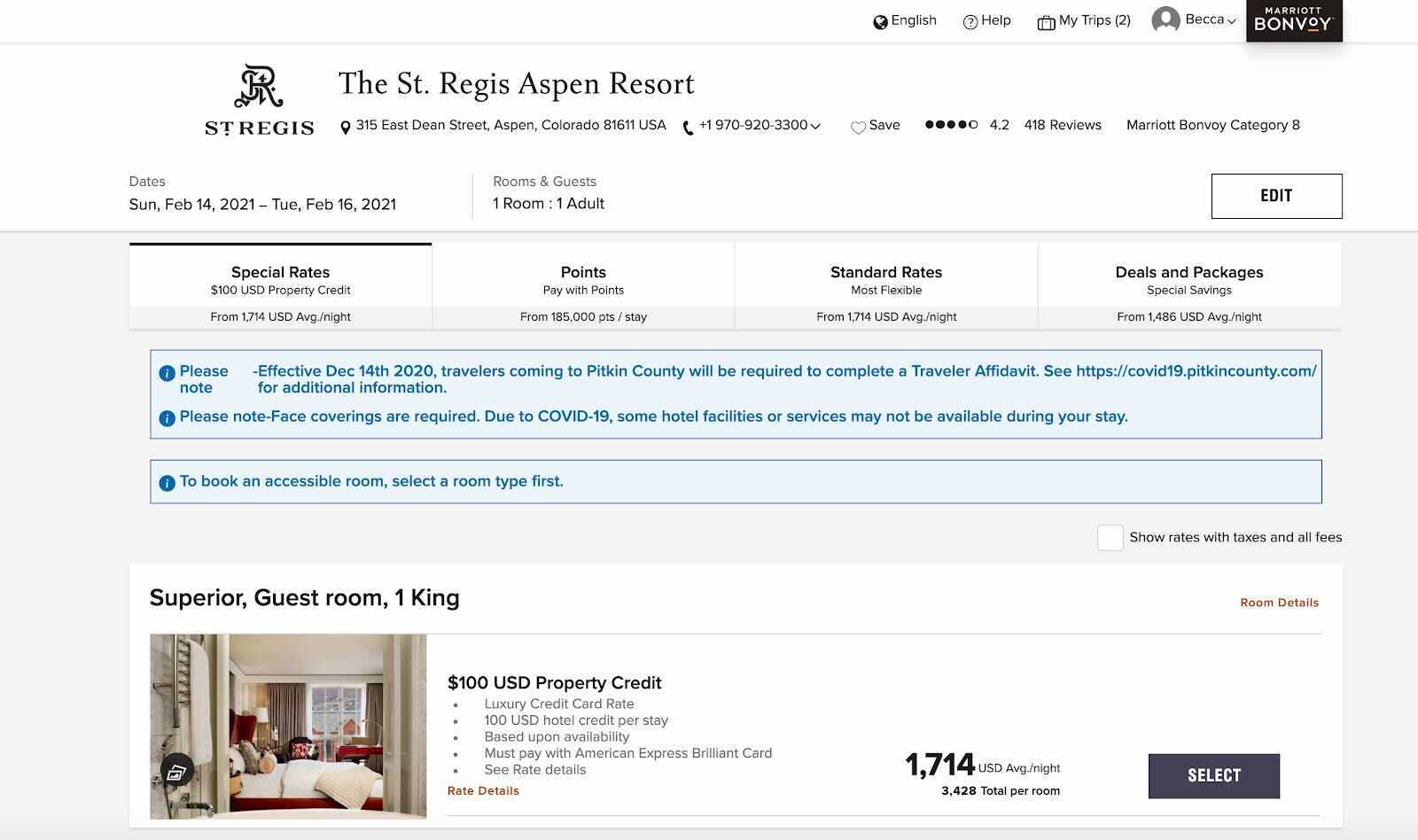Click the face coverings notice info icon
The image size is (1418, 840).
(167, 418)
